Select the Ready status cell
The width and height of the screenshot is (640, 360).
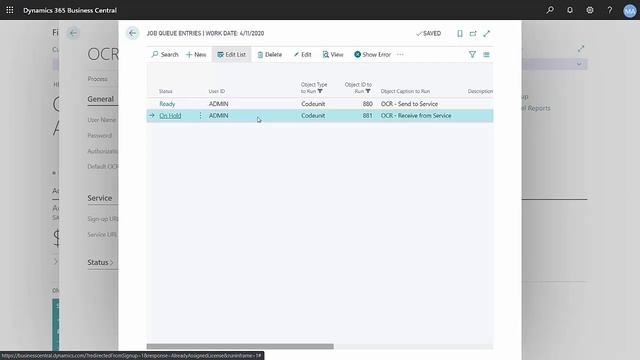pyautogui.click(x=167, y=104)
